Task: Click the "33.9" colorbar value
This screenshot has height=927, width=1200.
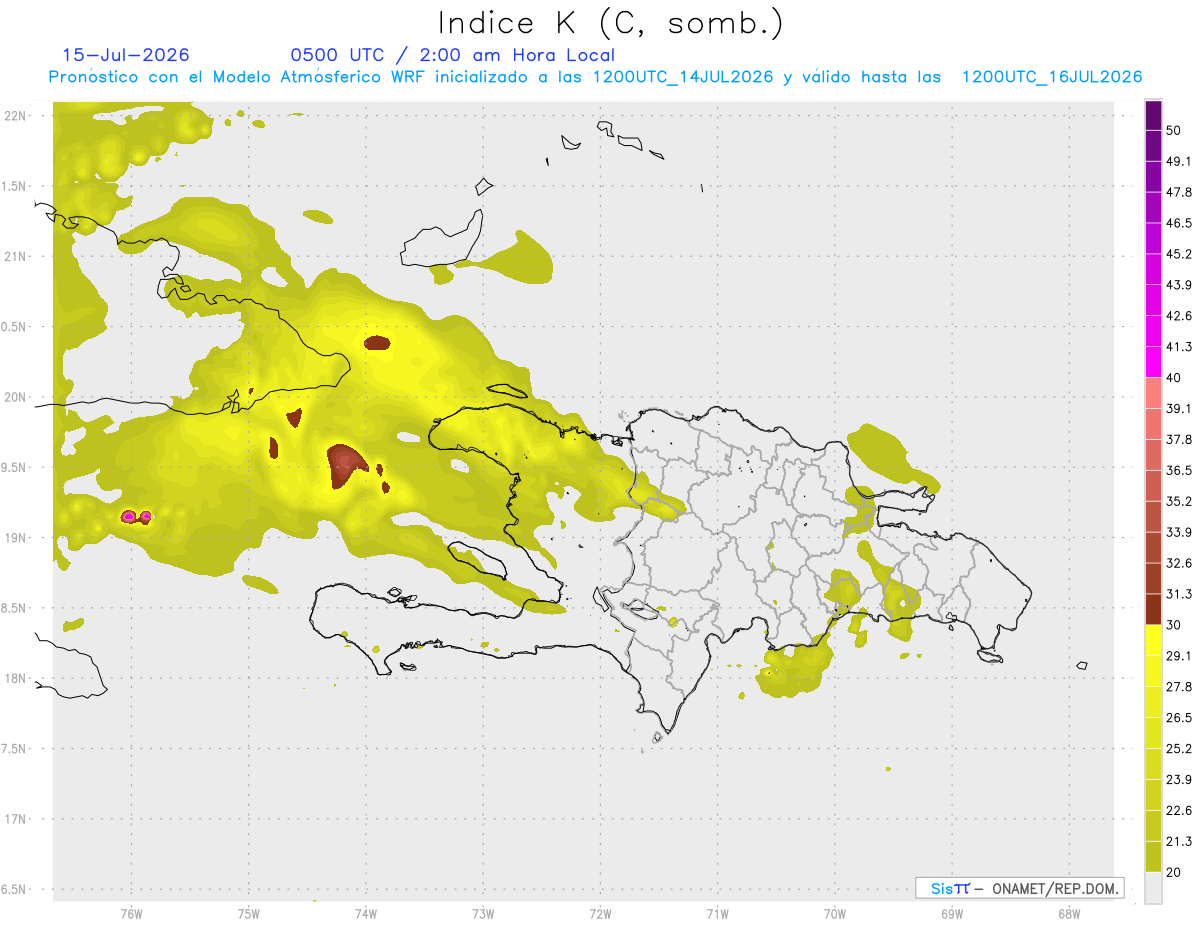Action: click(1179, 532)
